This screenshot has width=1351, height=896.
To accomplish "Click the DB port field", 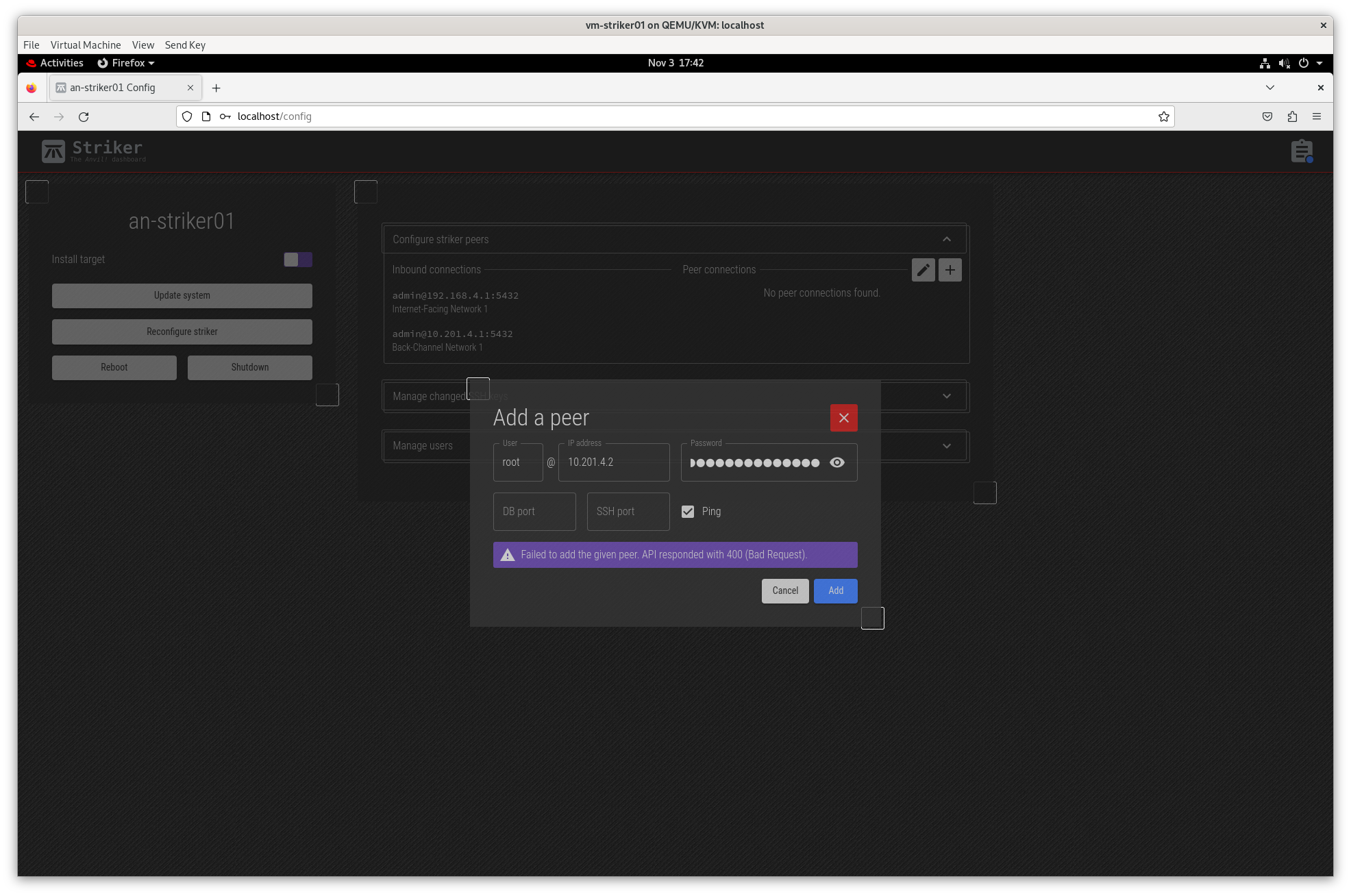I will [534, 512].
